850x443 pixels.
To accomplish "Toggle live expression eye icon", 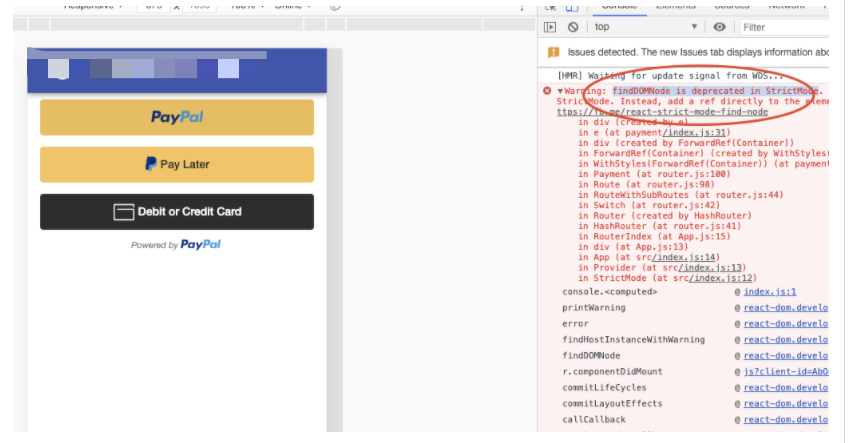I will (719, 27).
